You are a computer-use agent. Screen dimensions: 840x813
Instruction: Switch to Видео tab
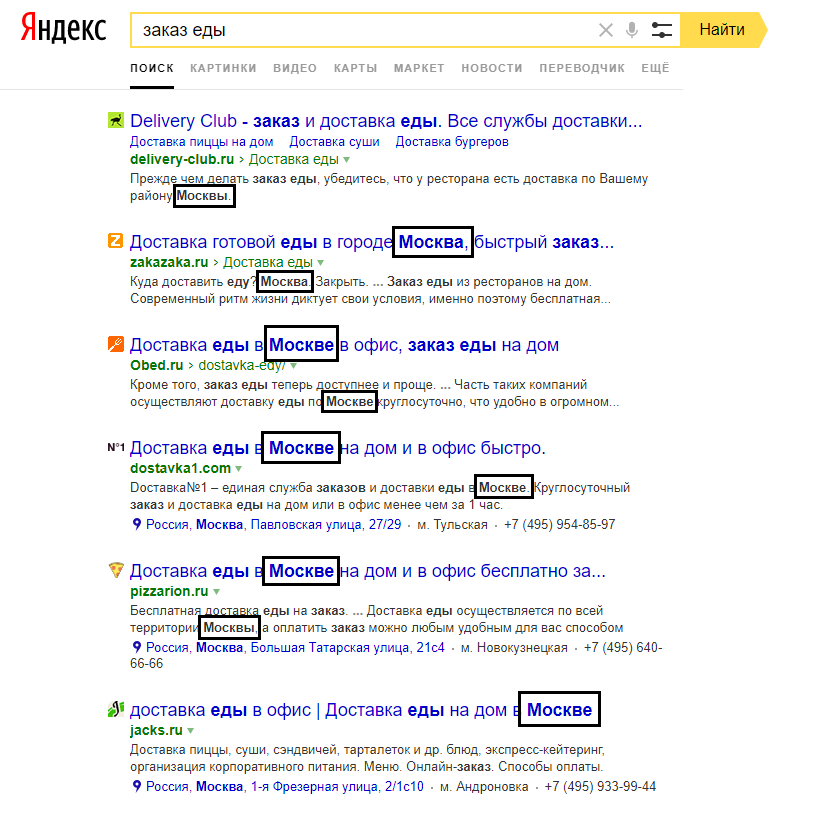(x=295, y=68)
